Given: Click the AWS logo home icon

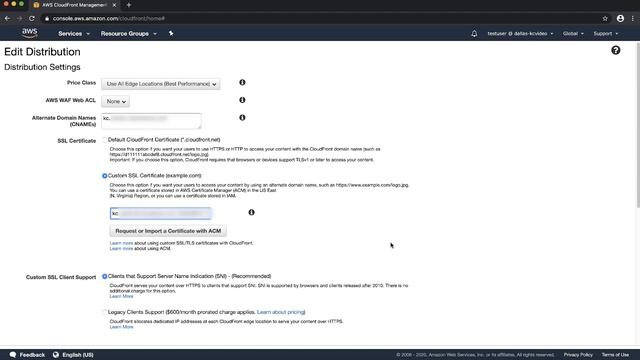Looking at the screenshot, I should (x=29, y=33).
